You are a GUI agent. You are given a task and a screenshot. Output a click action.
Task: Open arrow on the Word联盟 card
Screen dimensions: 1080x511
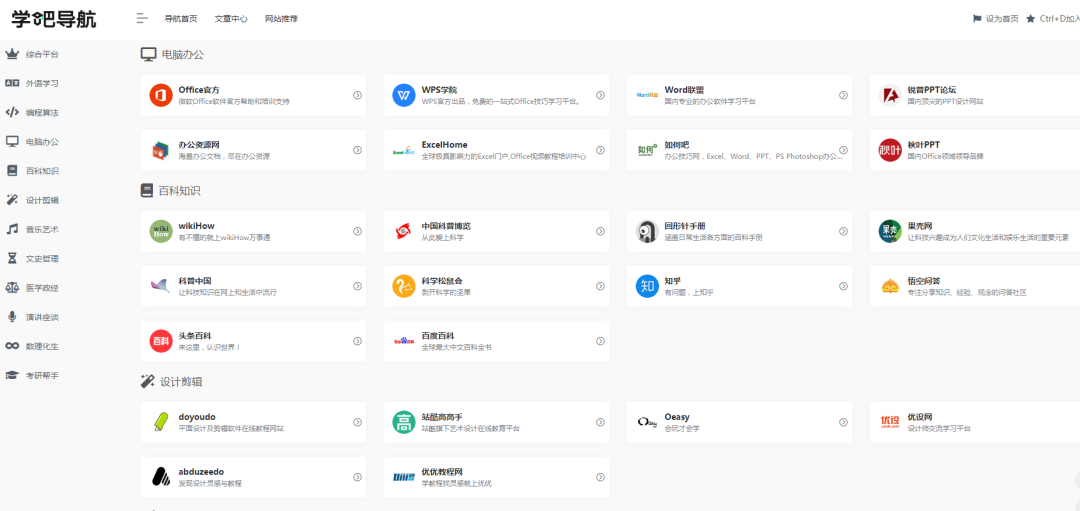point(844,95)
